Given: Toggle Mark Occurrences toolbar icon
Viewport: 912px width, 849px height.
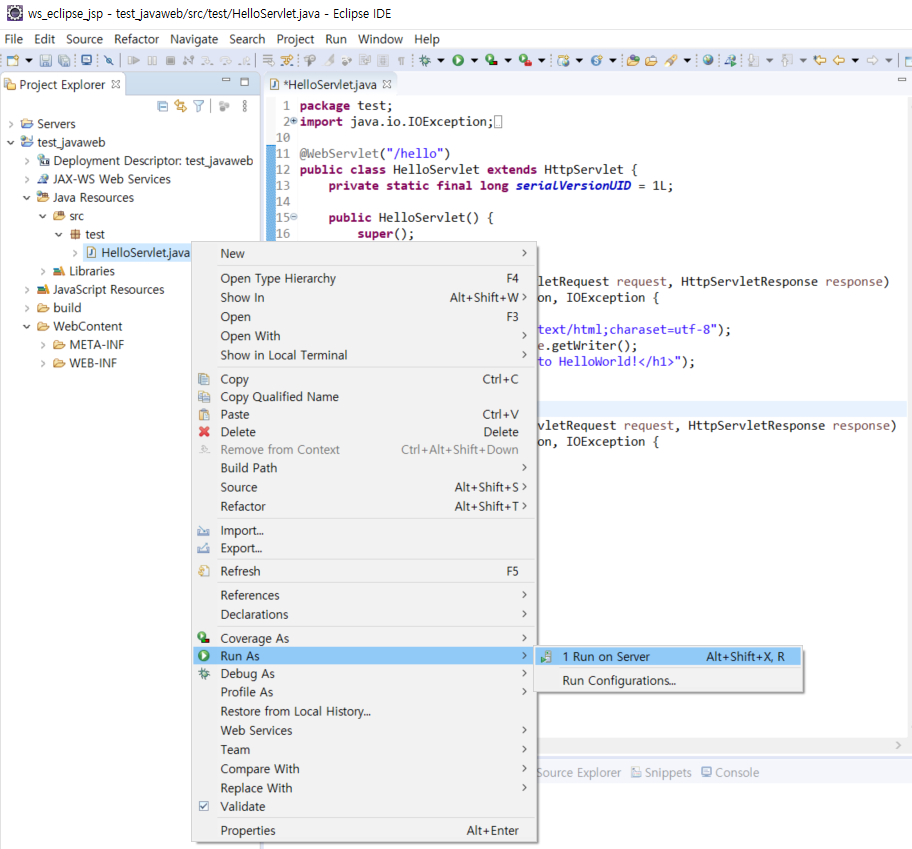Looking at the screenshot, I should (x=329, y=60).
